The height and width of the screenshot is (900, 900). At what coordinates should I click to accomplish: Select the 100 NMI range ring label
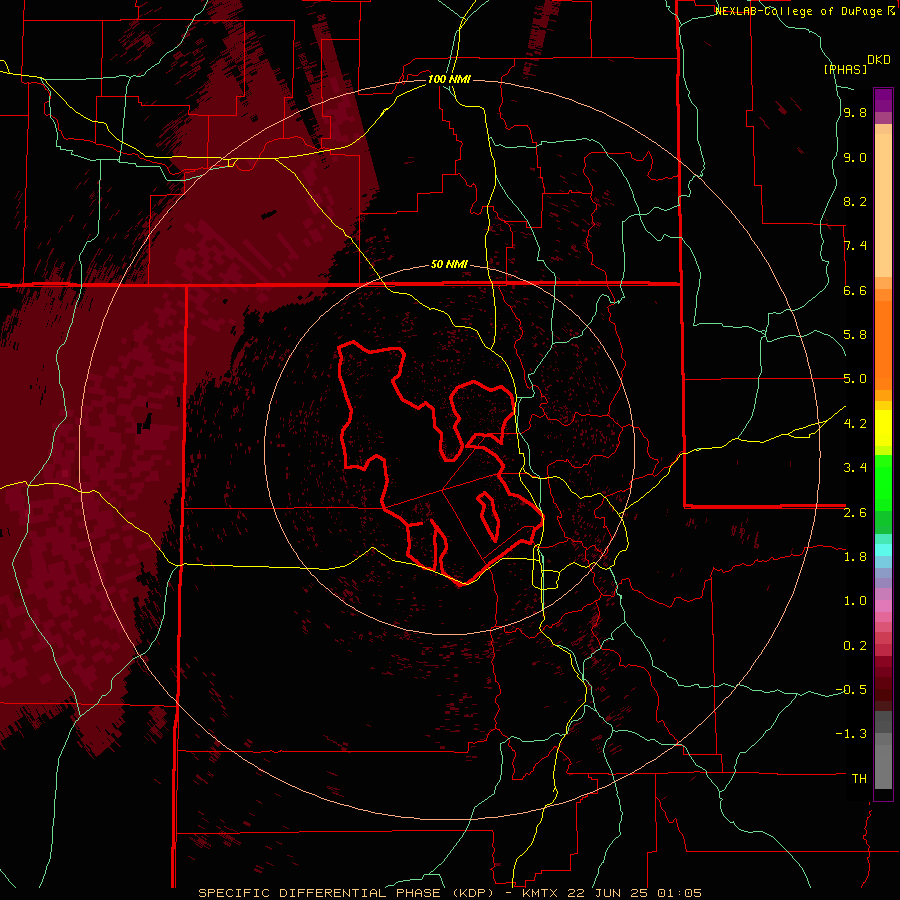pos(449,79)
